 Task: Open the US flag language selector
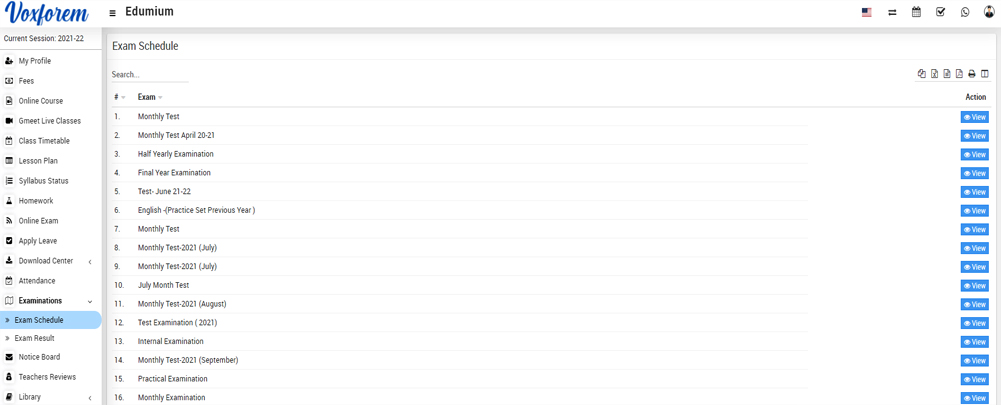coord(867,12)
